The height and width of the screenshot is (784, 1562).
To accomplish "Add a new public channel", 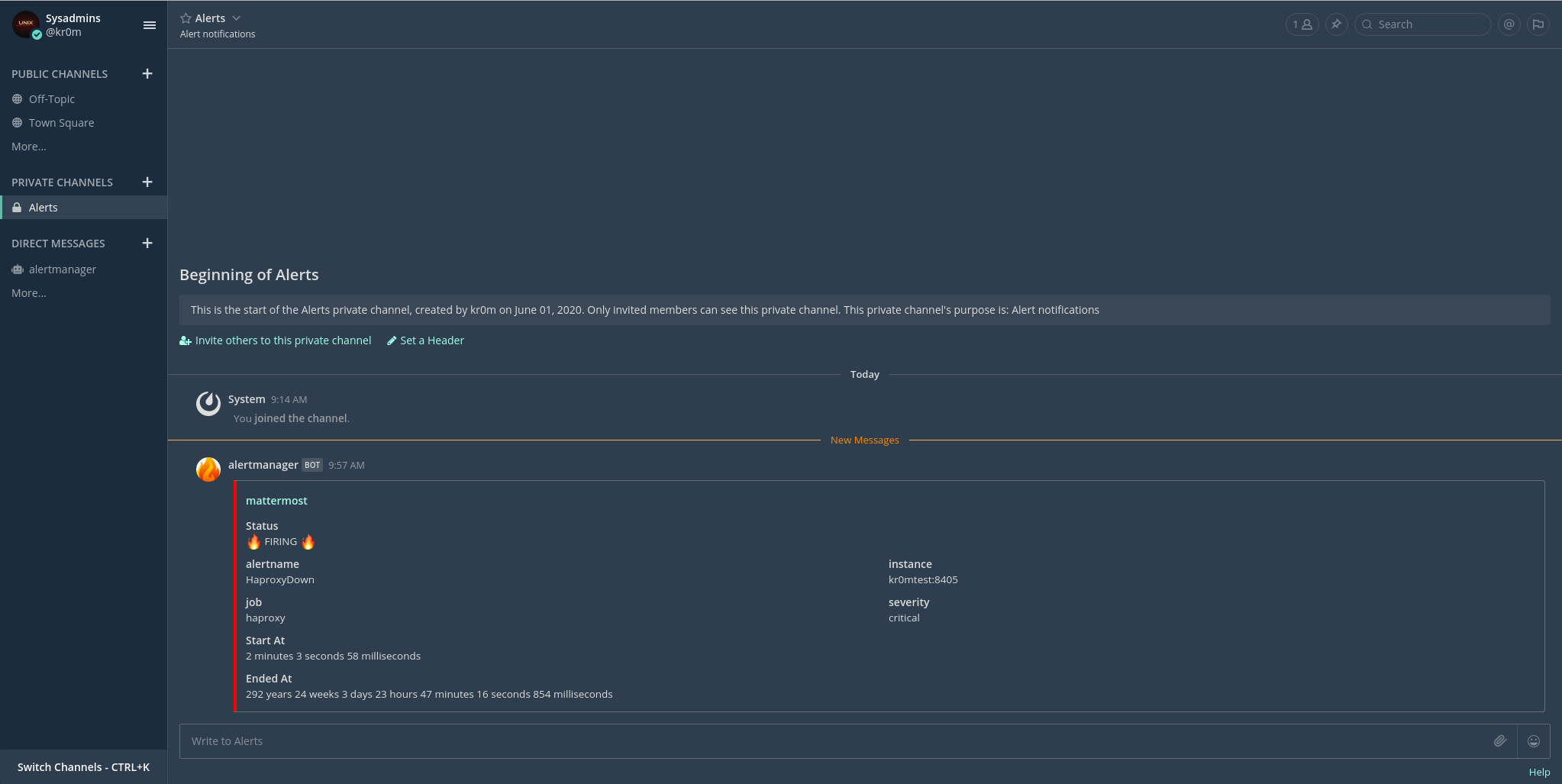I will 147,74.
